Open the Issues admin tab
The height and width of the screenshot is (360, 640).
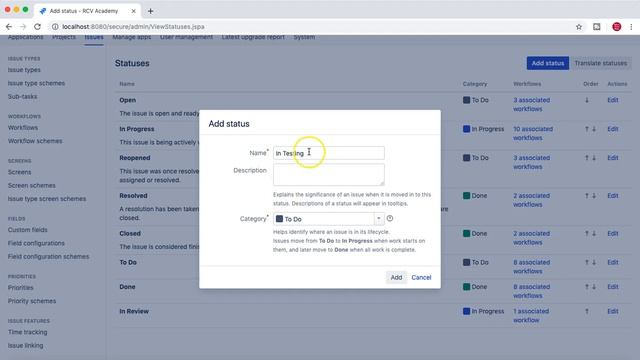94,38
